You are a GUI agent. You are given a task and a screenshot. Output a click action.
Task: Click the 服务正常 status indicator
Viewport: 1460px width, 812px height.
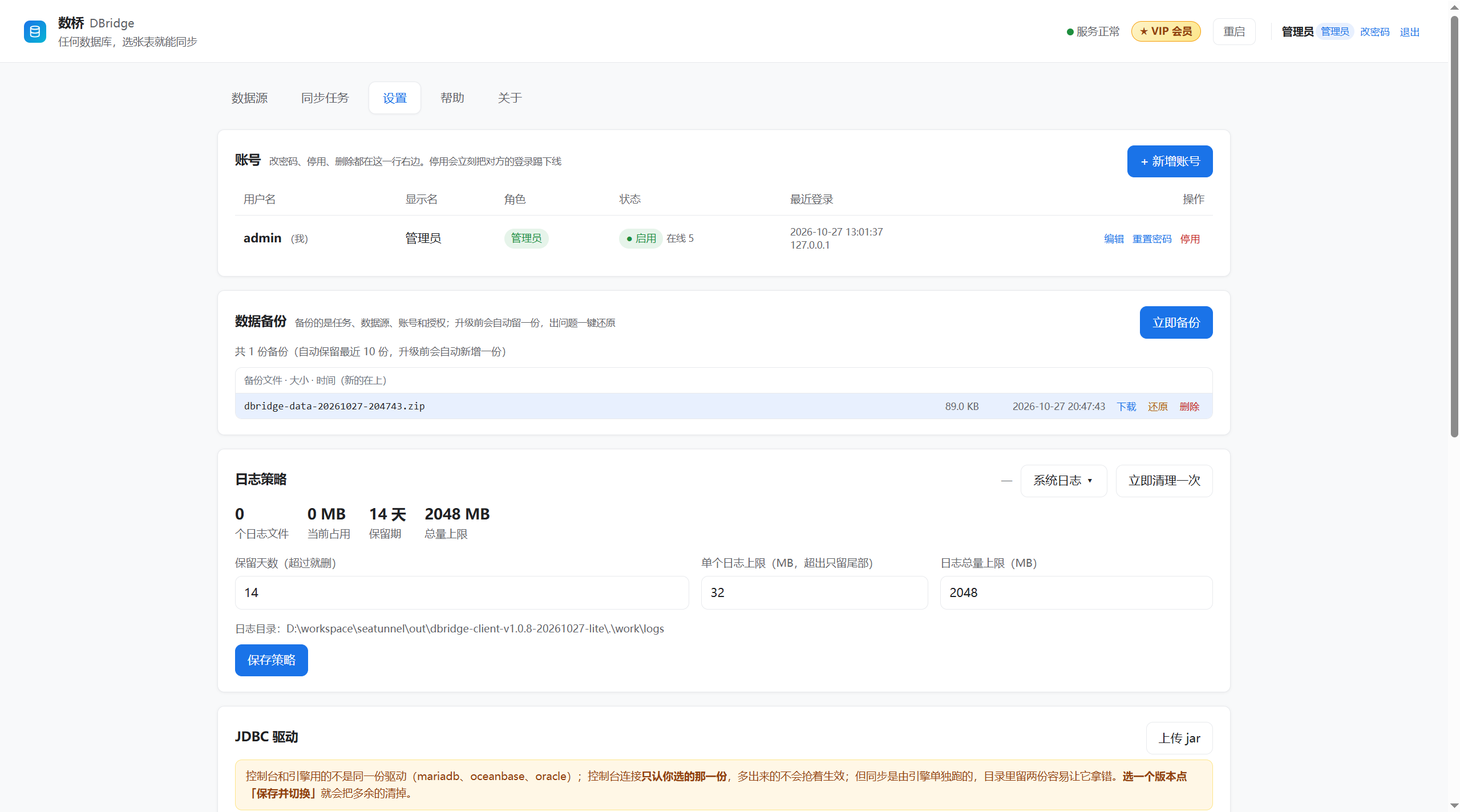(x=1093, y=32)
